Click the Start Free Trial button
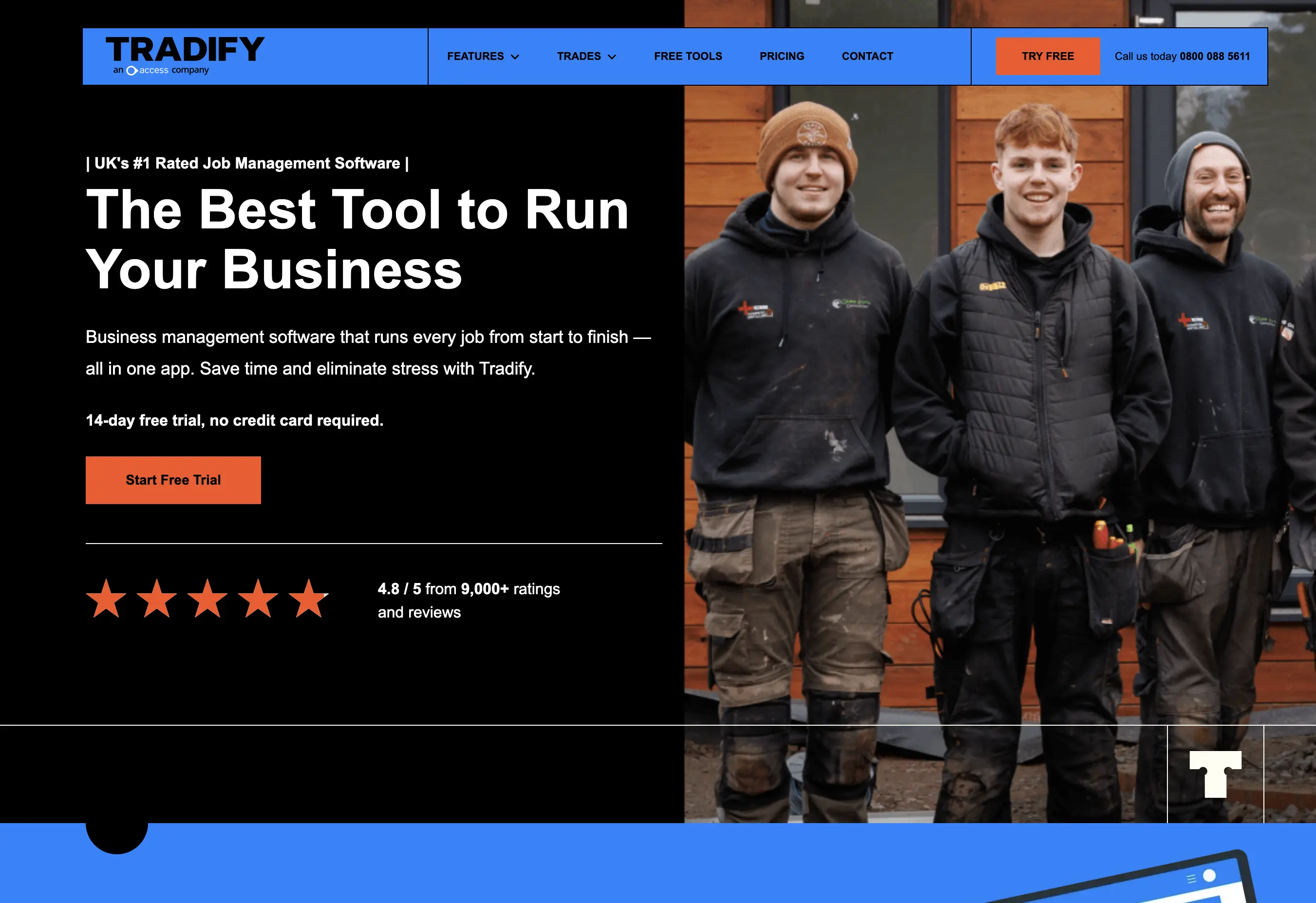Screen dimensions: 1316x903 point(173,480)
